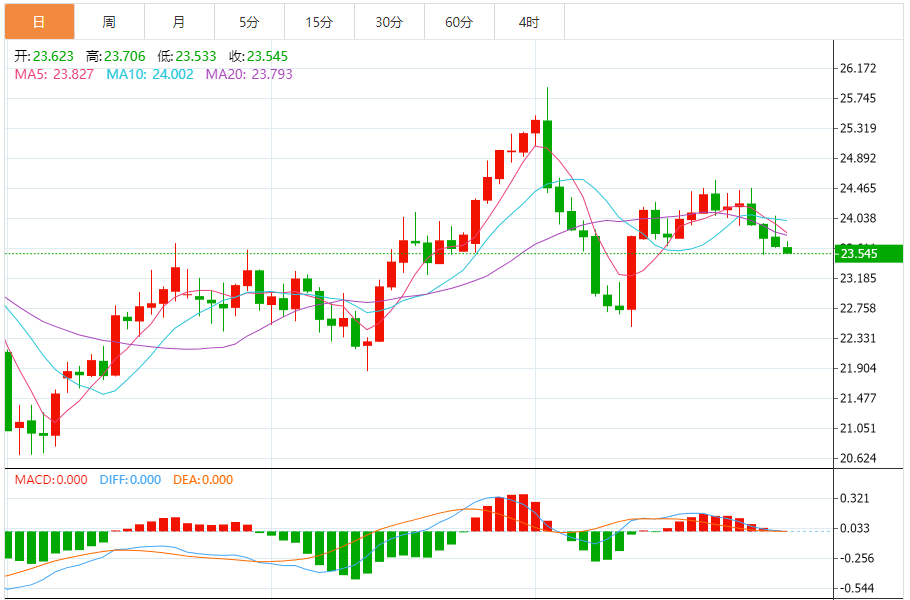Click the MACD:0.000 indicator label
The width and height of the screenshot is (910, 600).
51,480
